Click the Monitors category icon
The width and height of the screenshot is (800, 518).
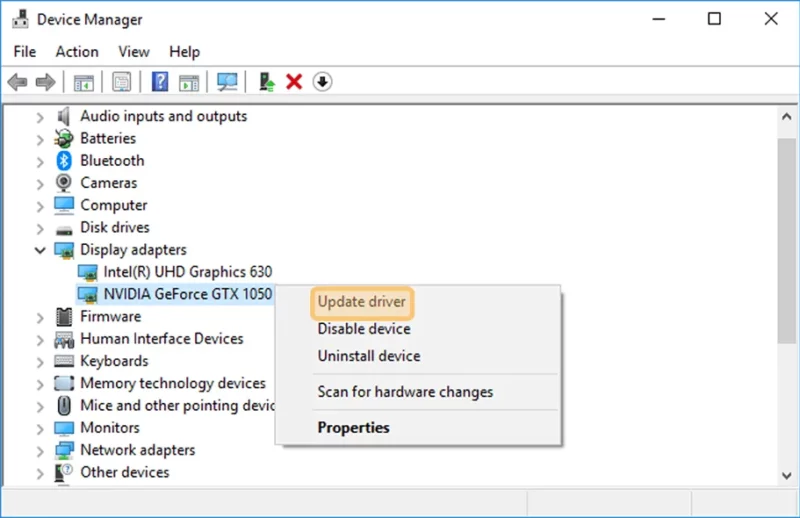pyautogui.click(x=64, y=428)
